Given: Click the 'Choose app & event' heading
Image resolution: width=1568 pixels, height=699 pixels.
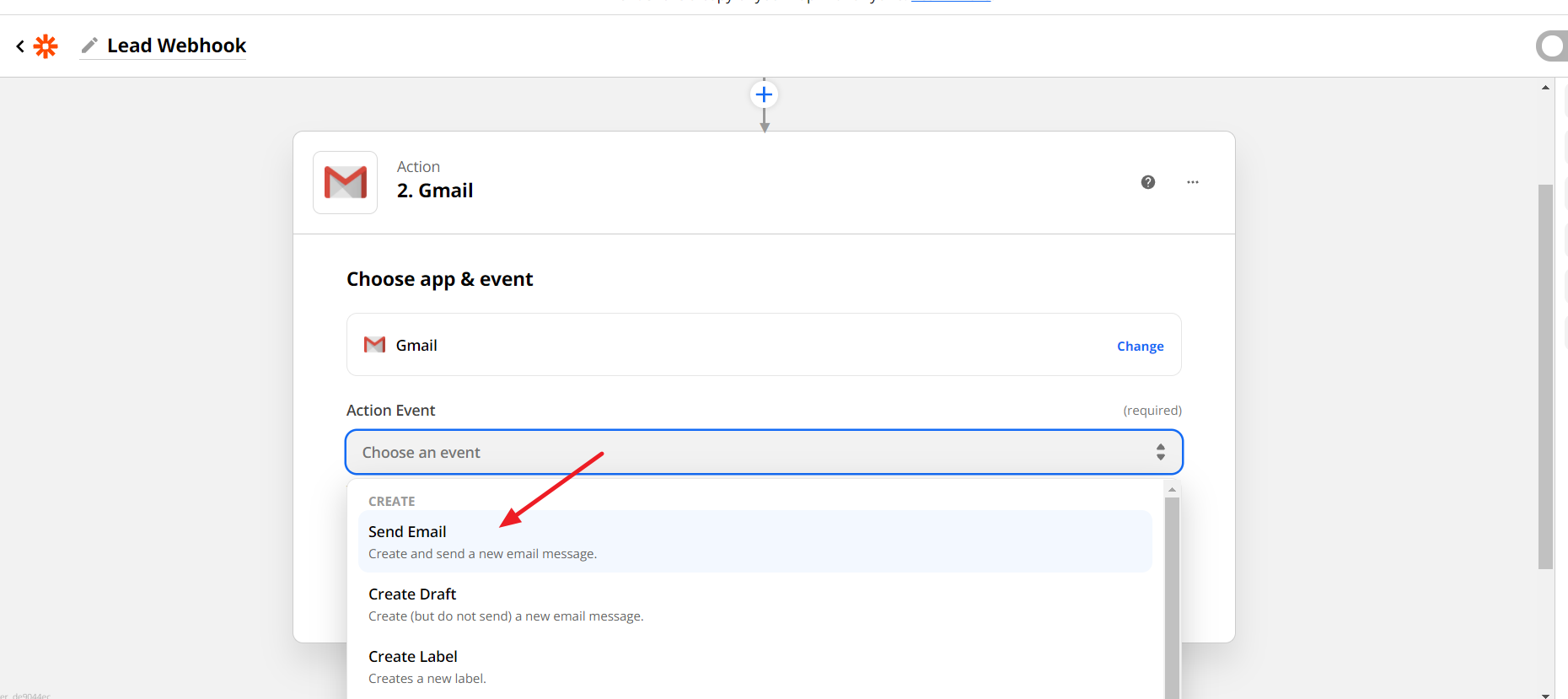Looking at the screenshot, I should (x=439, y=279).
